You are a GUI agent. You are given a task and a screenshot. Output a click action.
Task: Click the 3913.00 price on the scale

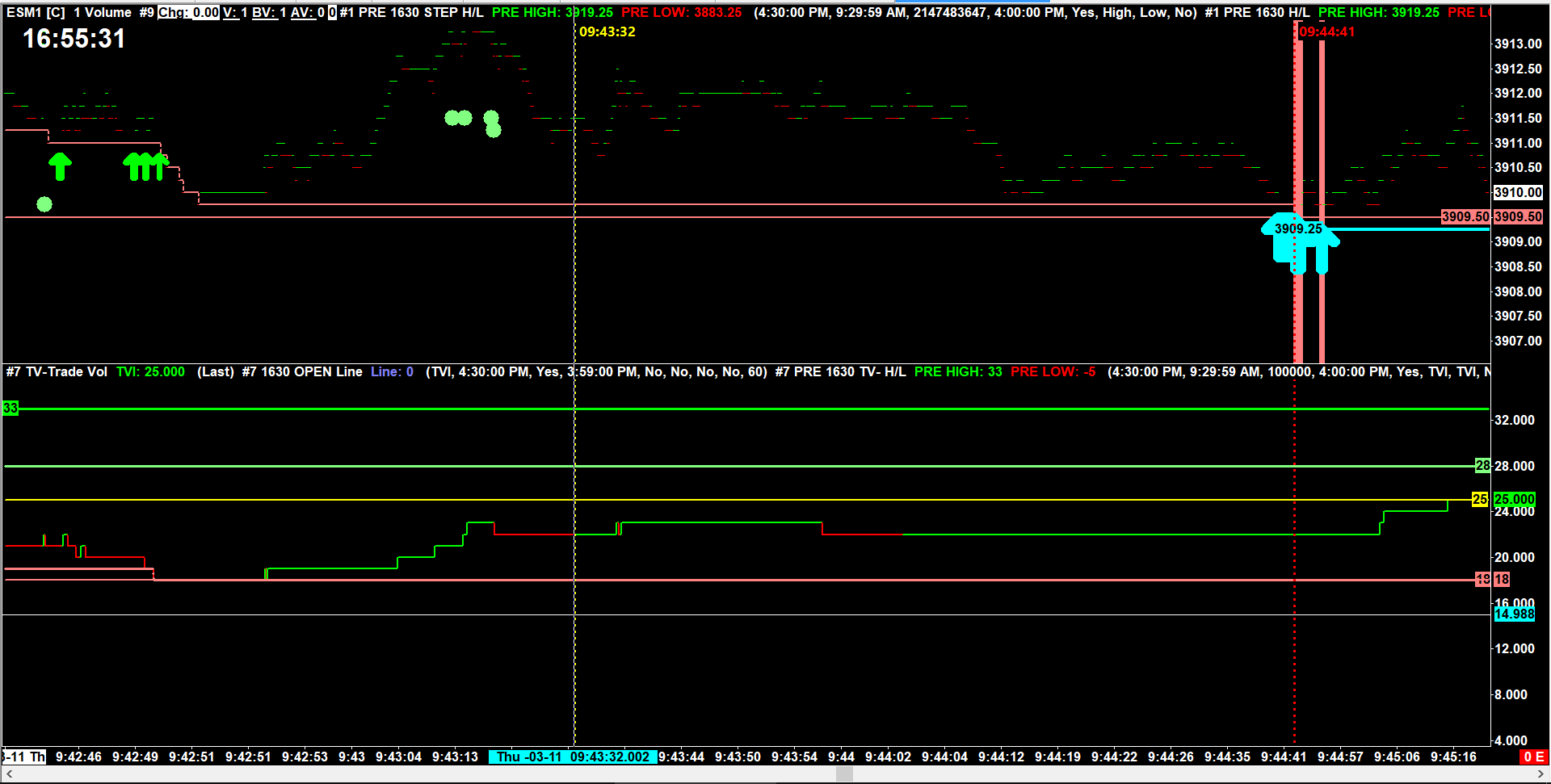(x=1518, y=44)
